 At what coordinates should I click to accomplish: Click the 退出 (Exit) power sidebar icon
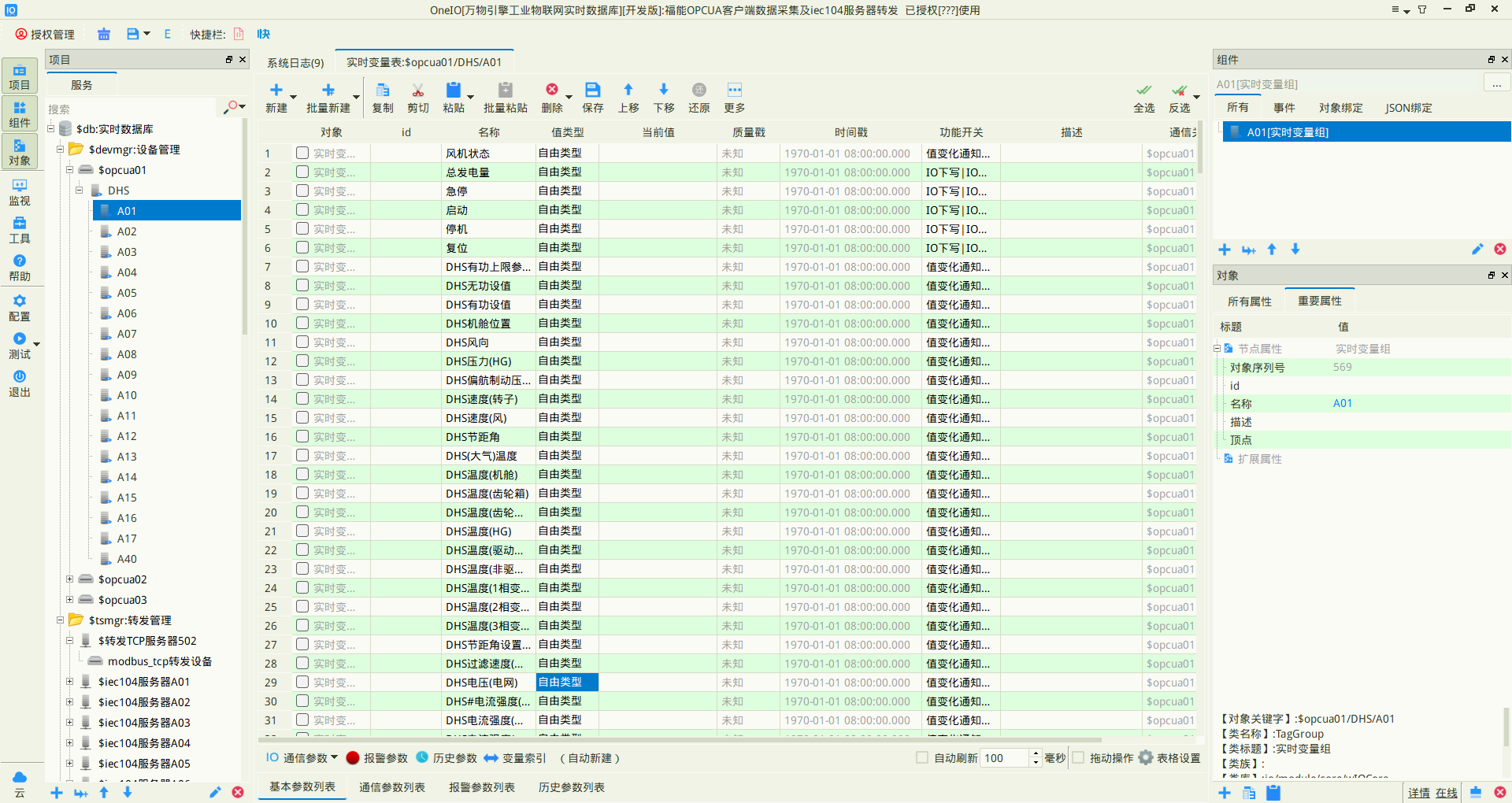coord(20,383)
